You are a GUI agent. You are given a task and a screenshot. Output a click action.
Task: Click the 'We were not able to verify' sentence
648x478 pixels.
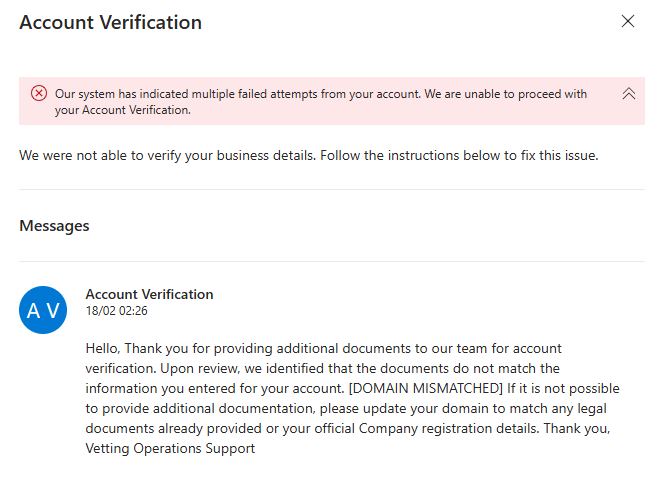point(167,155)
